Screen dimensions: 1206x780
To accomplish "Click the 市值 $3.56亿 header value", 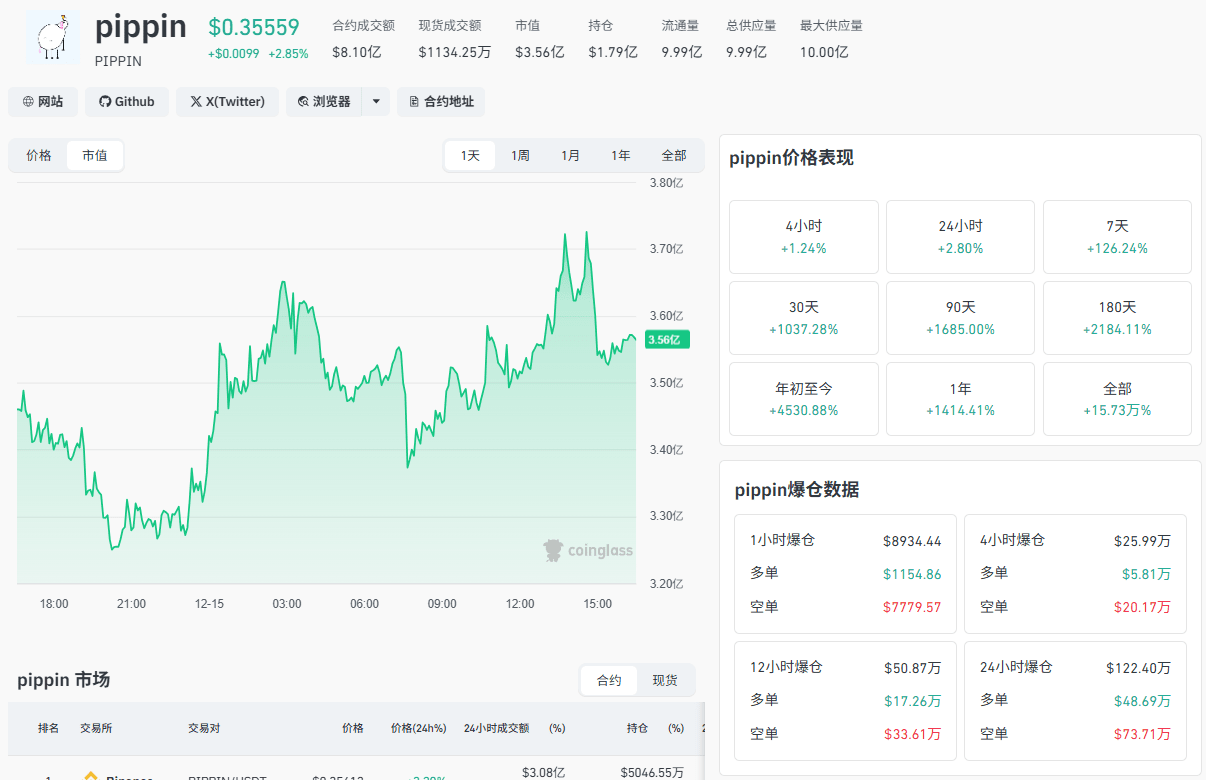I will tap(540, 52).
